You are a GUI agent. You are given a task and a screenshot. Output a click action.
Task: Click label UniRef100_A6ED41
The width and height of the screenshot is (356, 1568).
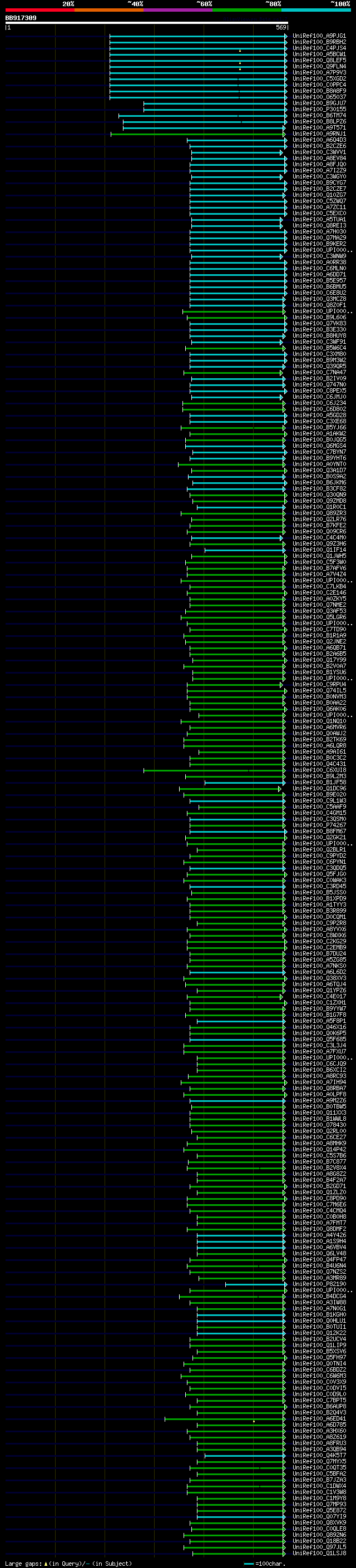pos(319,1418)
